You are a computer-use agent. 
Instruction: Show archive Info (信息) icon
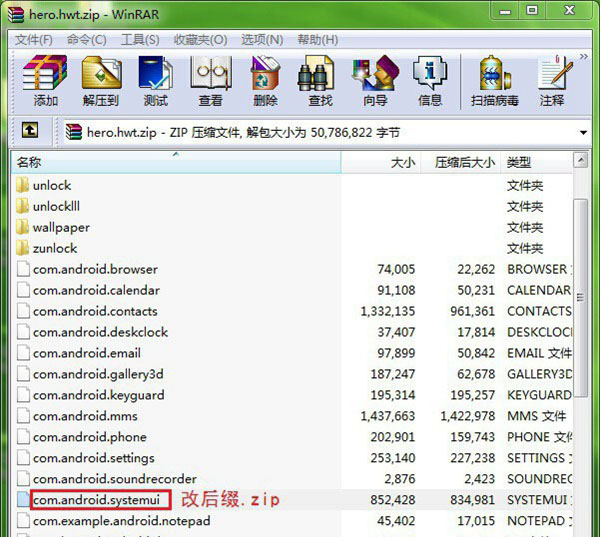click(430, 73)
